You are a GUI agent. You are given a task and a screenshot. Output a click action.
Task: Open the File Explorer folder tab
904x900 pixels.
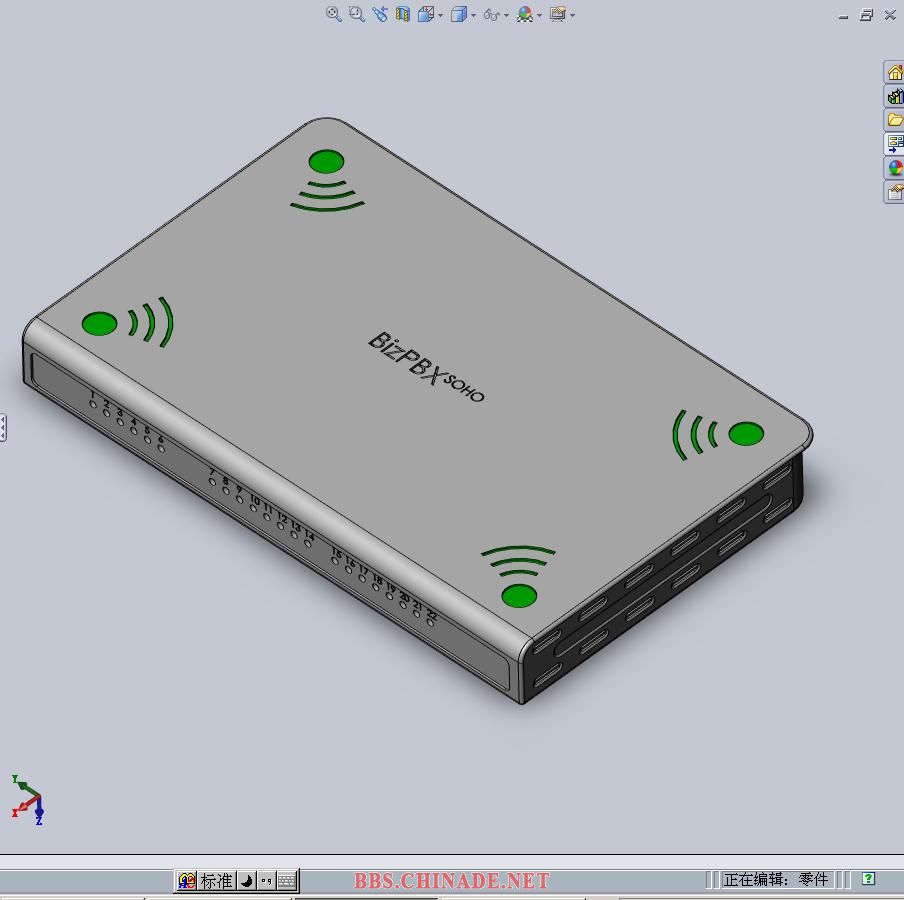pyautogui.click(x=894, y=120)
